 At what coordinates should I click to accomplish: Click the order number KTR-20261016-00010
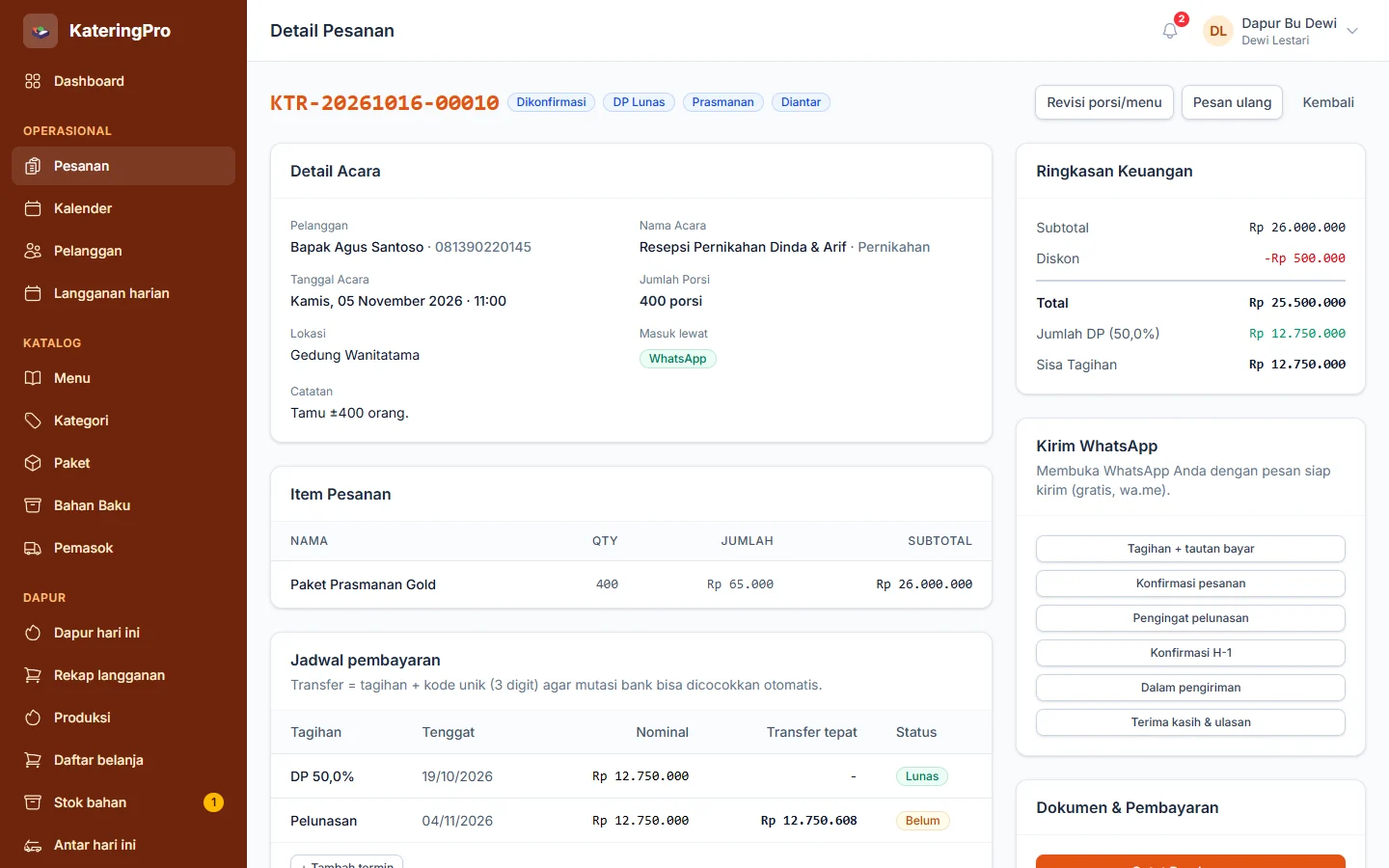[385, 103]
